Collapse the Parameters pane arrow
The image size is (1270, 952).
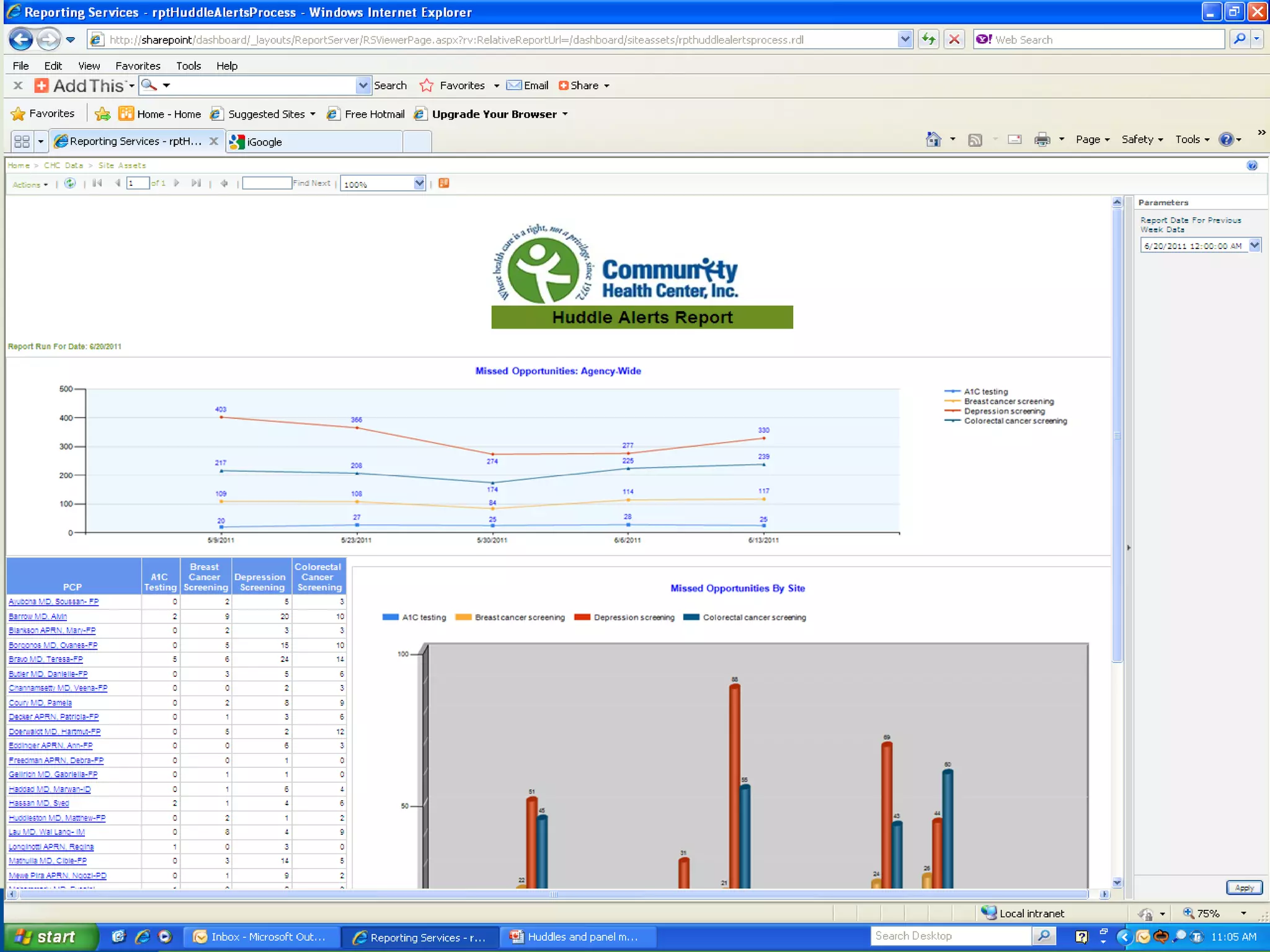tap(1129, 548)
